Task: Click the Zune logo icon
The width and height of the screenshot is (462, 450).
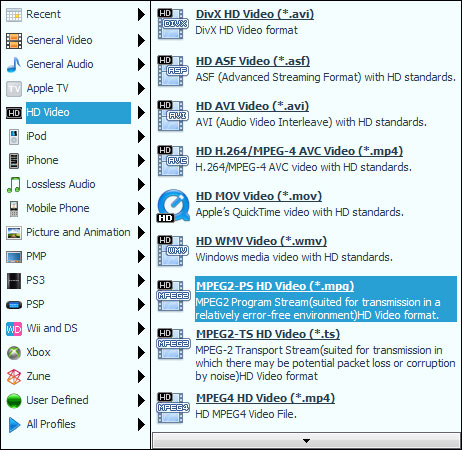Action: point(14,377)
